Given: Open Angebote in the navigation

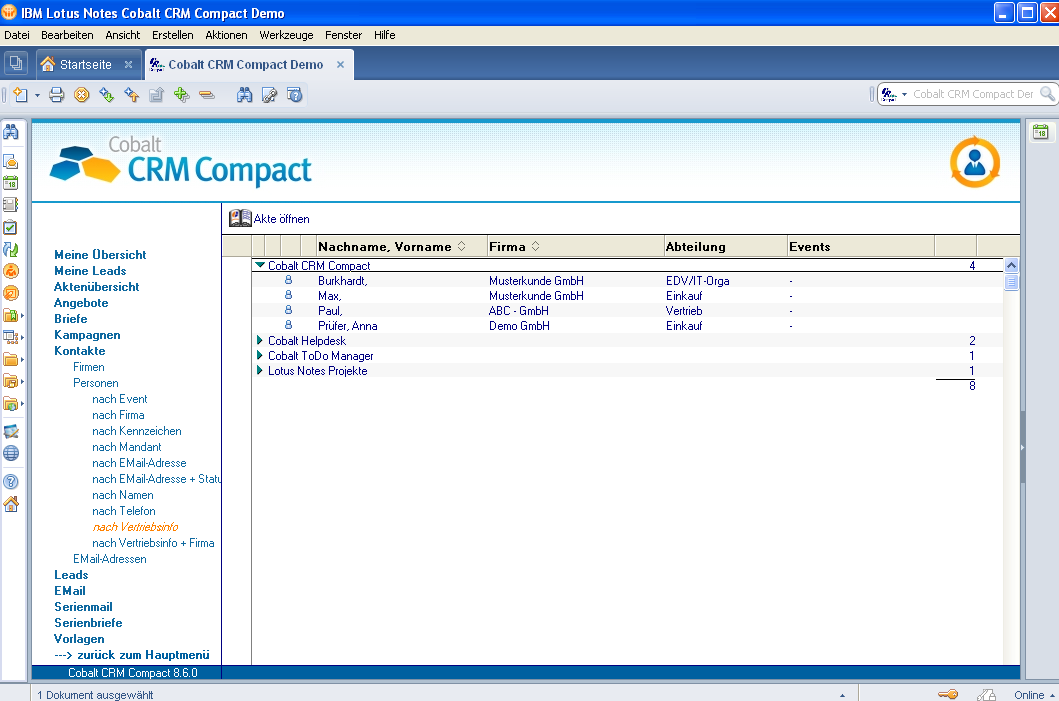Looking at the screenshot, I should coord(81,303).
